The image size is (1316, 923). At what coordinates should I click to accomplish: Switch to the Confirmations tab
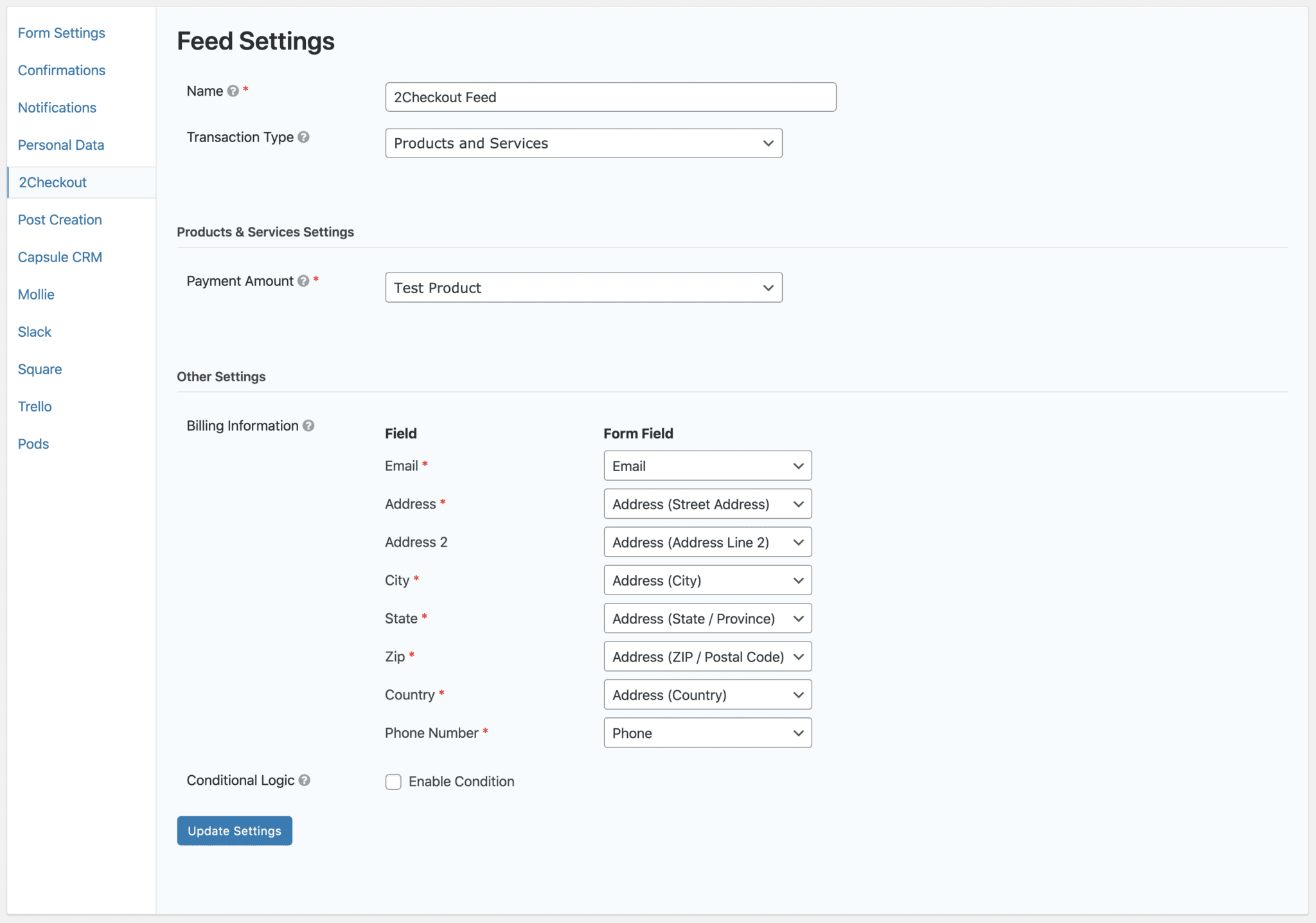tap(61, 70)
